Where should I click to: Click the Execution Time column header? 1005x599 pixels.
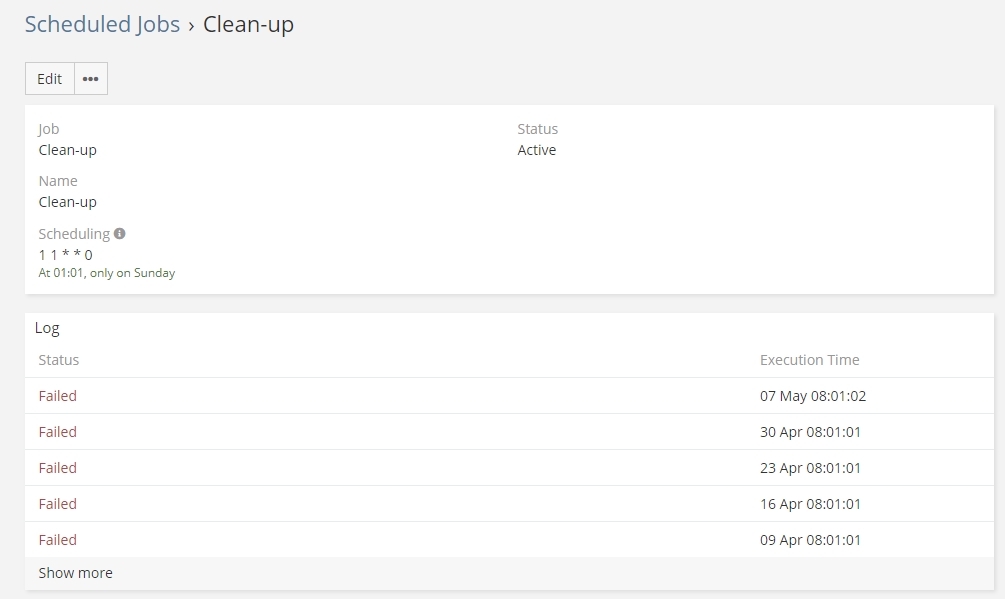pos(809,360)
